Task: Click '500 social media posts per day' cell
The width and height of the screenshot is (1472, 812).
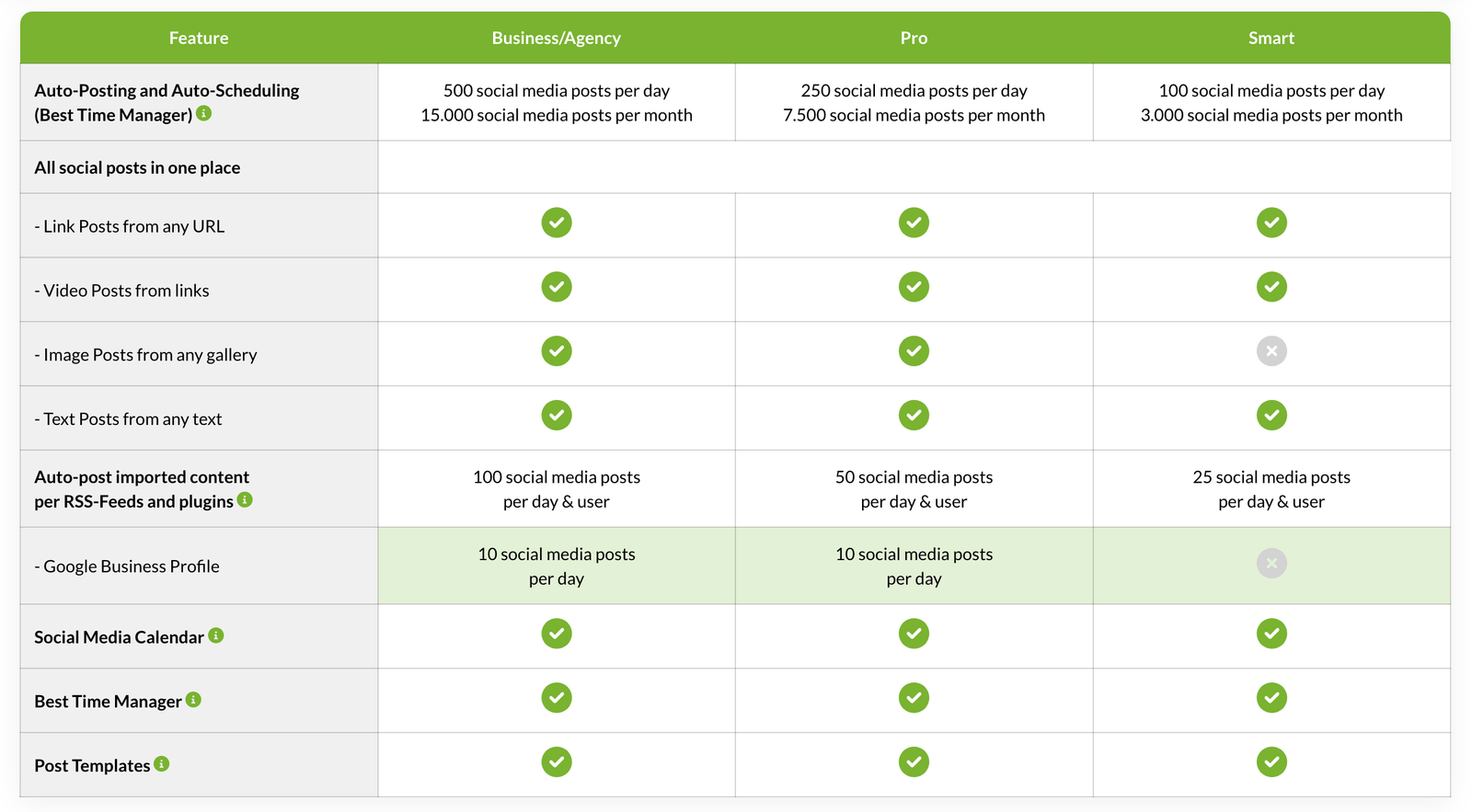Action: tap(557, 90)
